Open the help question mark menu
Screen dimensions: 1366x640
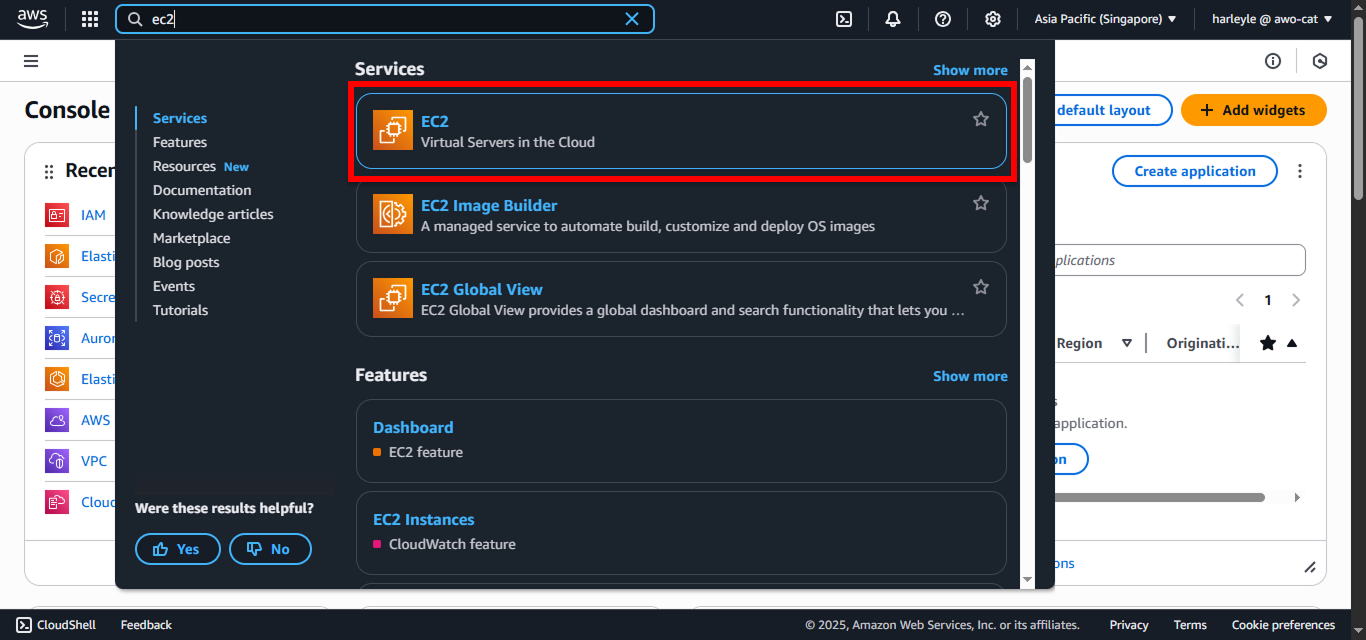point(943,19)
